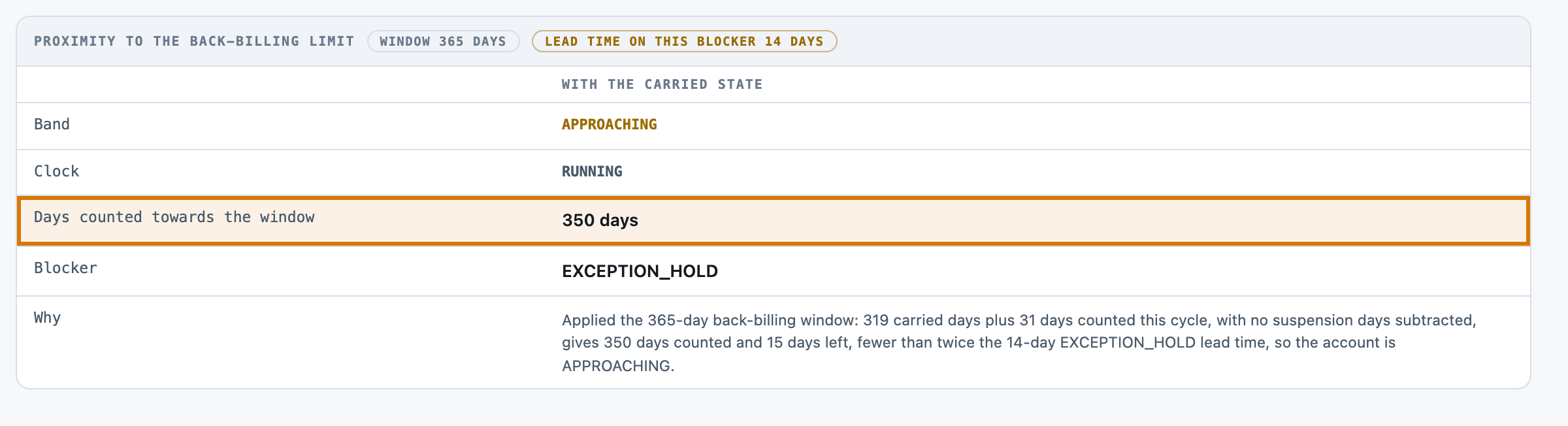Click the RUNNING clock status
Screen dimensions: 1568x426
pyautogui.click(x=592, y=171)
